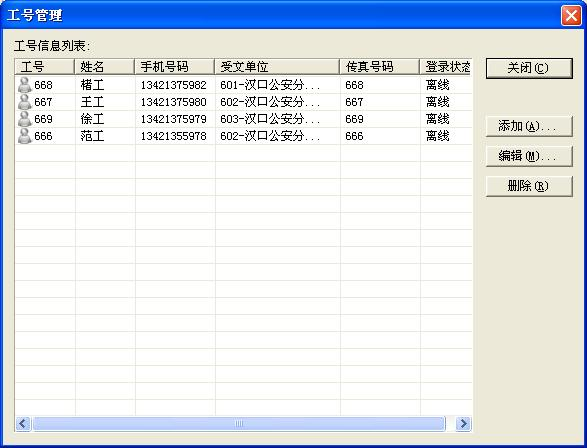The width and height of the screenshot is (587, 448).
Task: Sort by the 姓名 column header
Action: [104, 67]
